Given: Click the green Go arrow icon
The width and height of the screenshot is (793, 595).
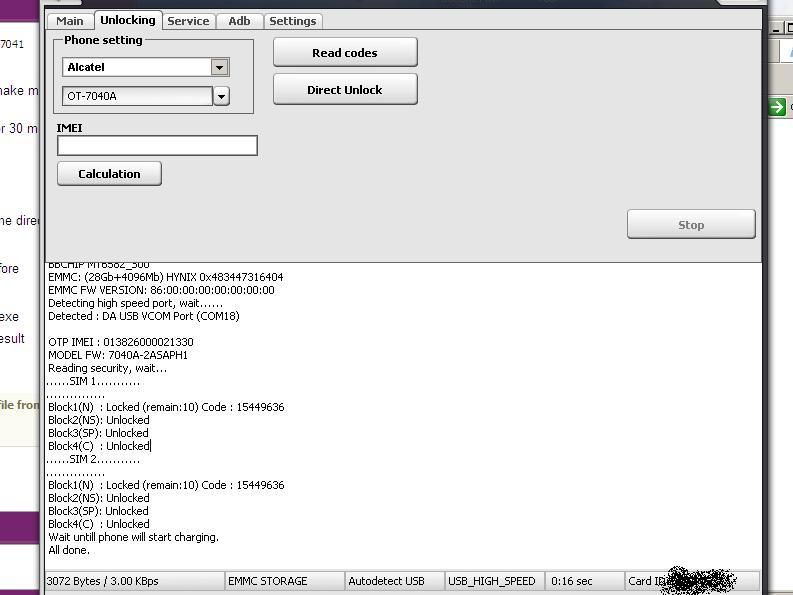Looking at the screenshot, I should coord(777,107).
